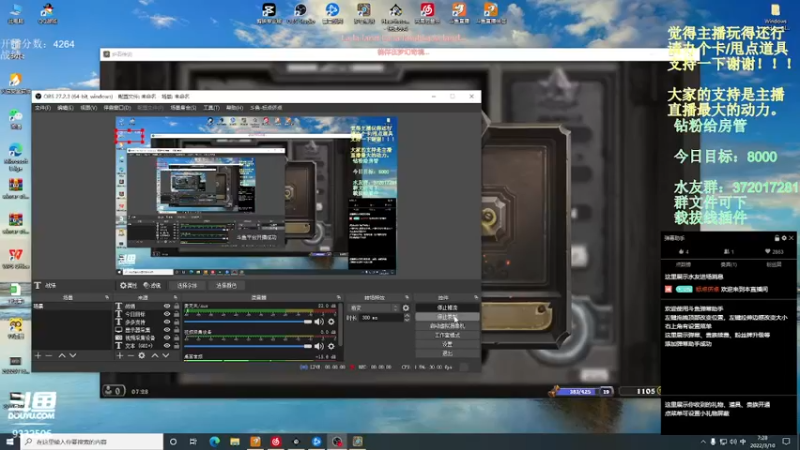Hide the 视频采集设备 source
Image resolution: width=800 pixels, height=450 pixels.
(167, 338)
